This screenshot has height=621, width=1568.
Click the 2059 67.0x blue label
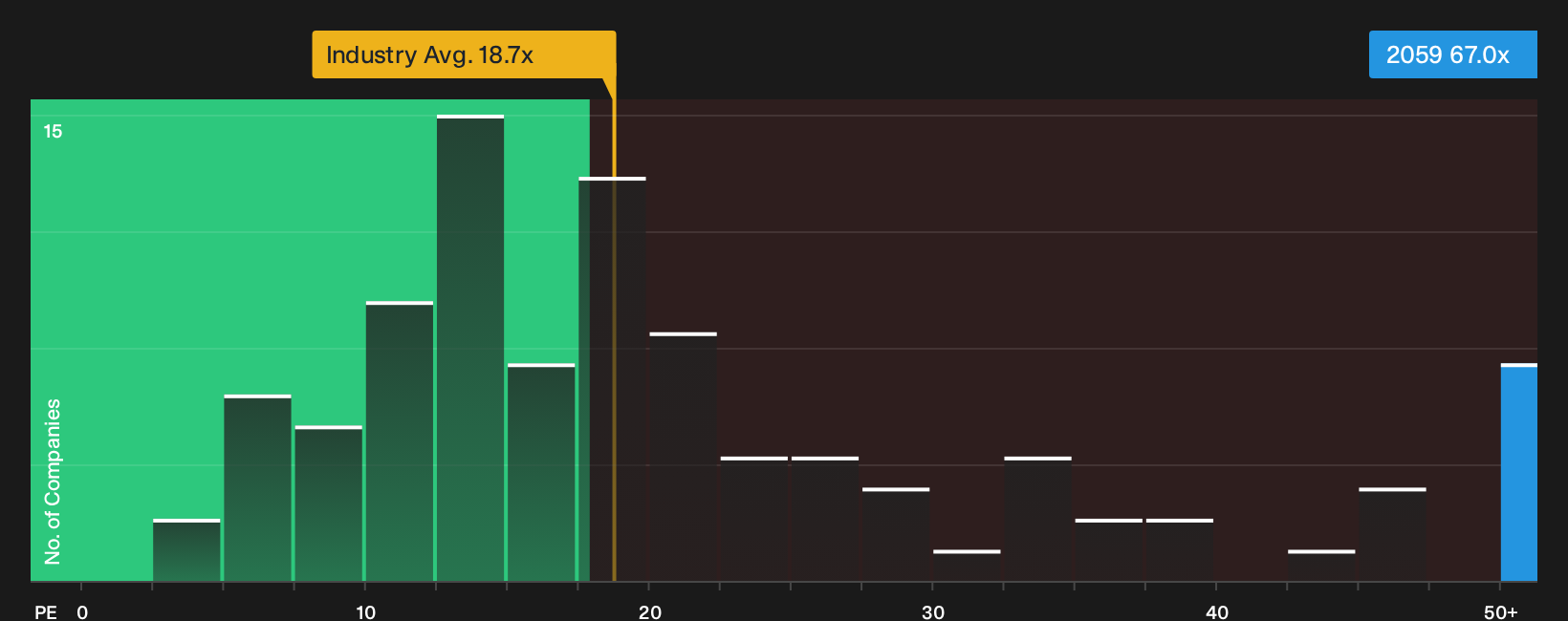(x=1452, y=54)
